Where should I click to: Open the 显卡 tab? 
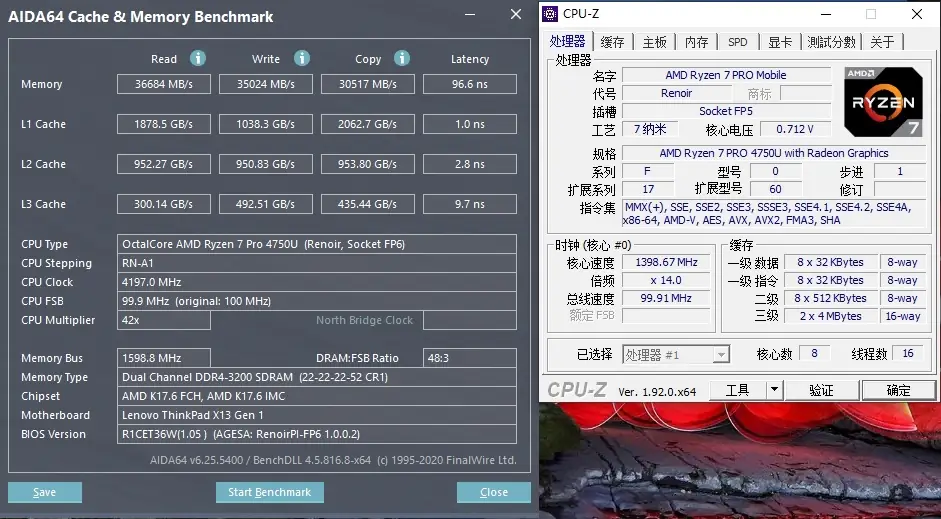point(780,42)
